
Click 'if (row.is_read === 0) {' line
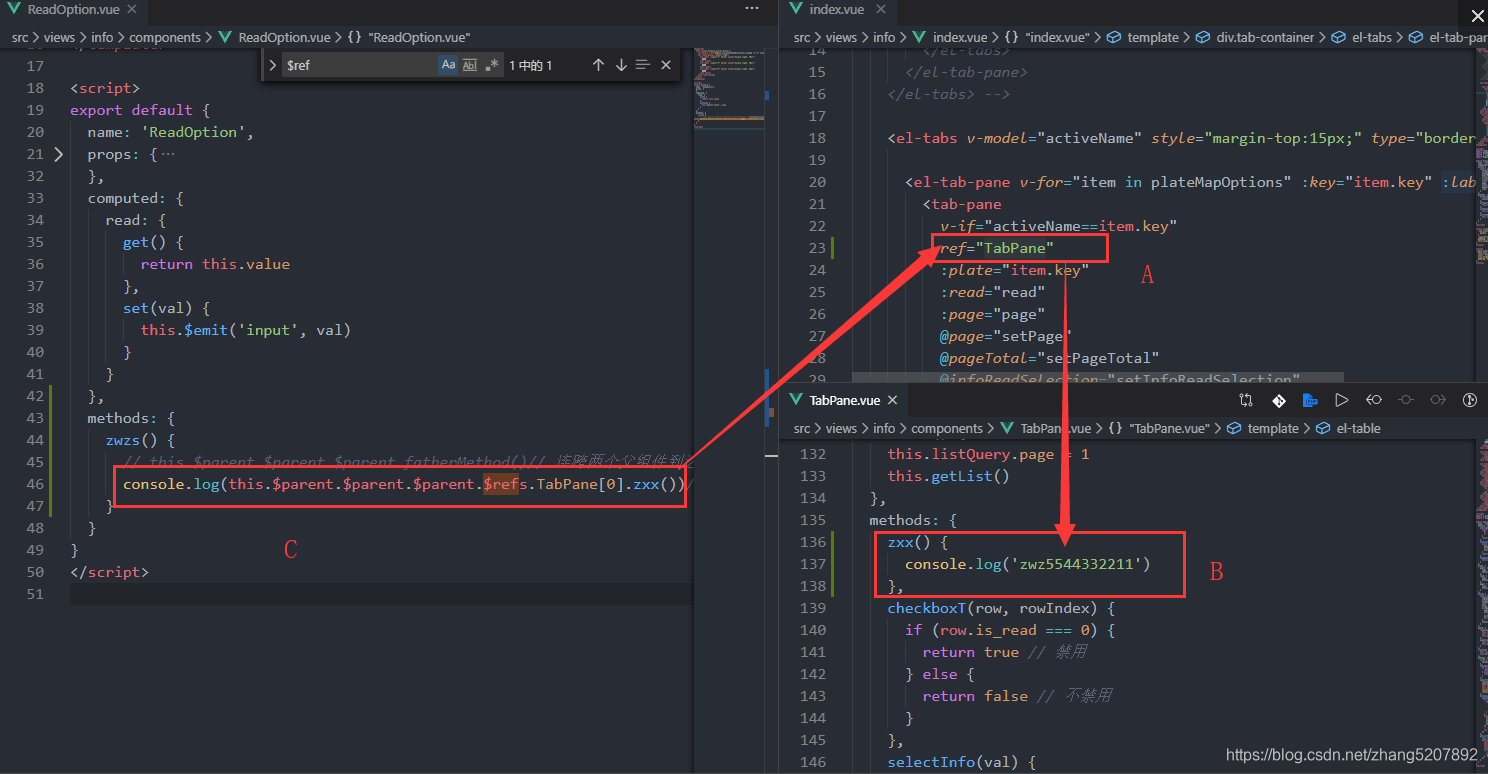click(1010, 630)
